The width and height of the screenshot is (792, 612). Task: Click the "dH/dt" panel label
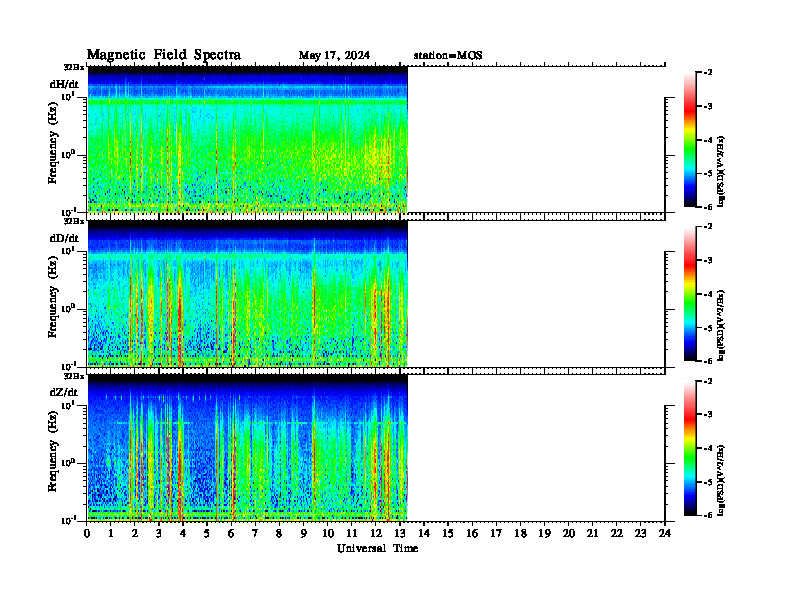(64, 85)
